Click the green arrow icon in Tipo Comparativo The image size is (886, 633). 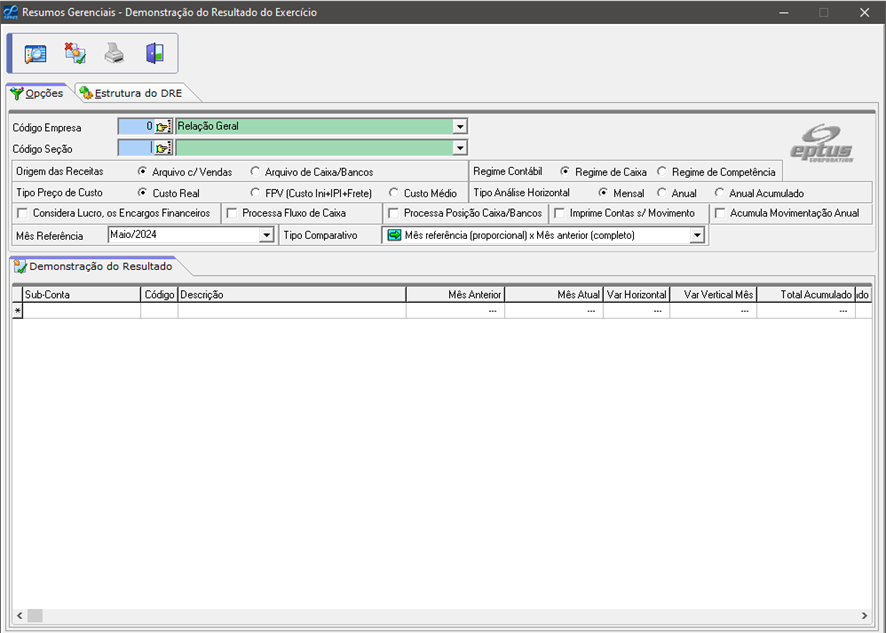(x=394, y=236)
